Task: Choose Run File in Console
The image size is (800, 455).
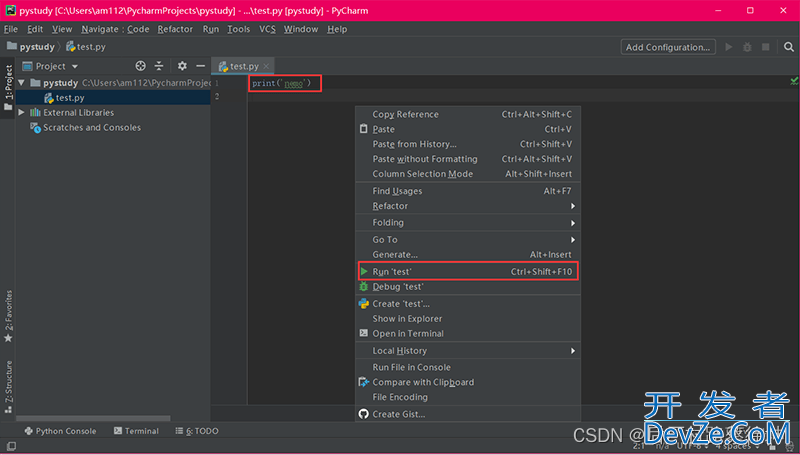Action: pos(468,367)
